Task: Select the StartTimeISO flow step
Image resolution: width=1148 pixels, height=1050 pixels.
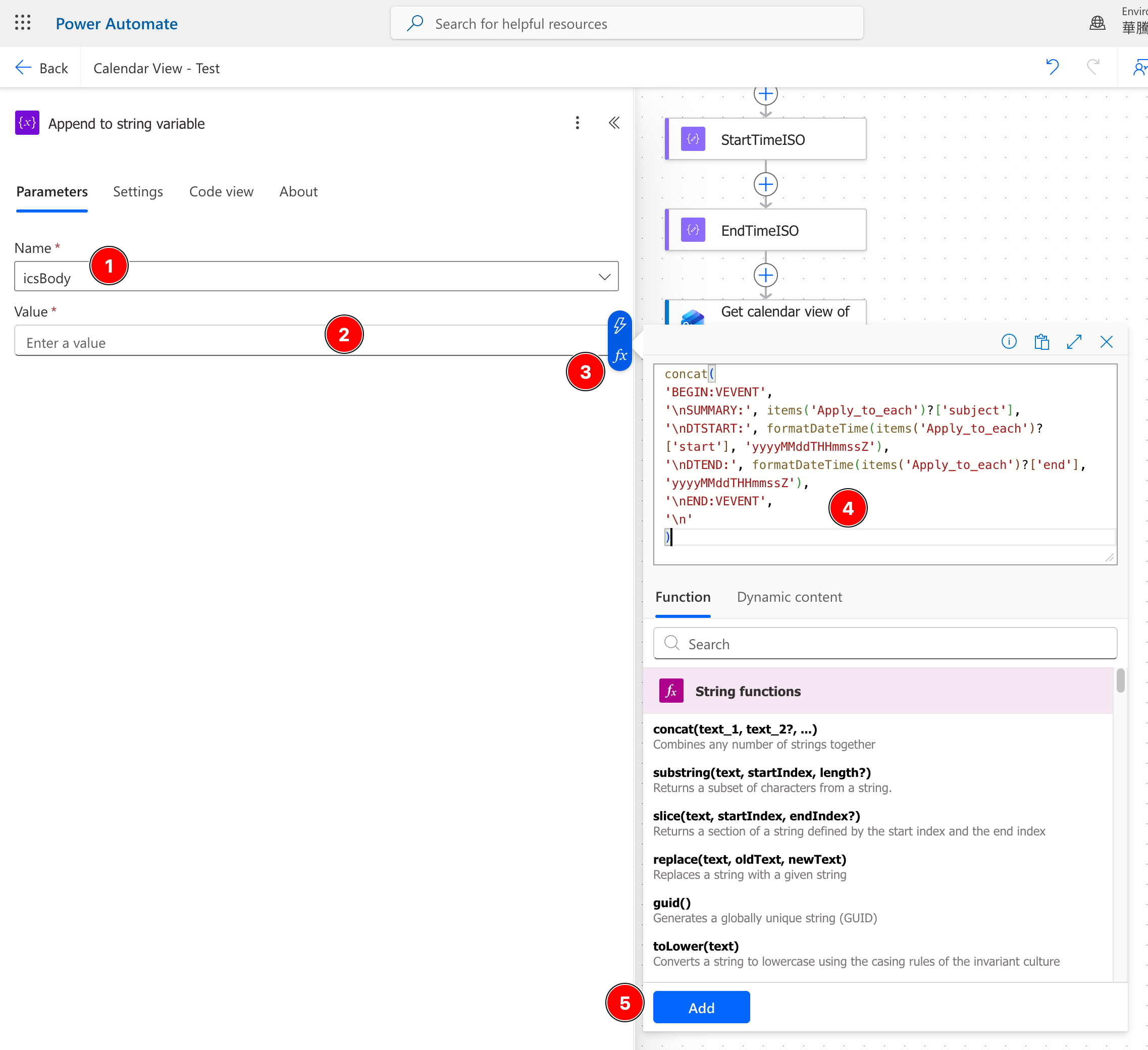Action: (766, 139)
